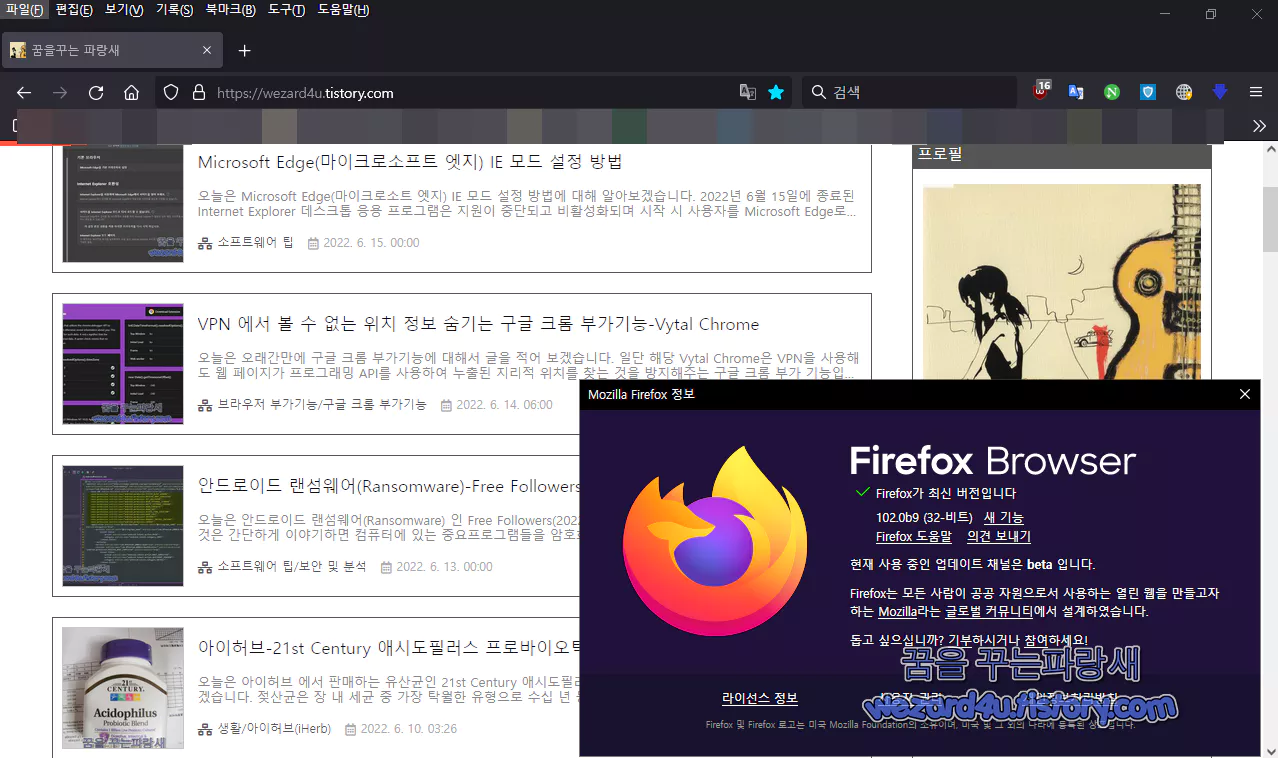1278x758 pixels.
Task: Click the lock icon for site security info
Action: tap(196, 92)
